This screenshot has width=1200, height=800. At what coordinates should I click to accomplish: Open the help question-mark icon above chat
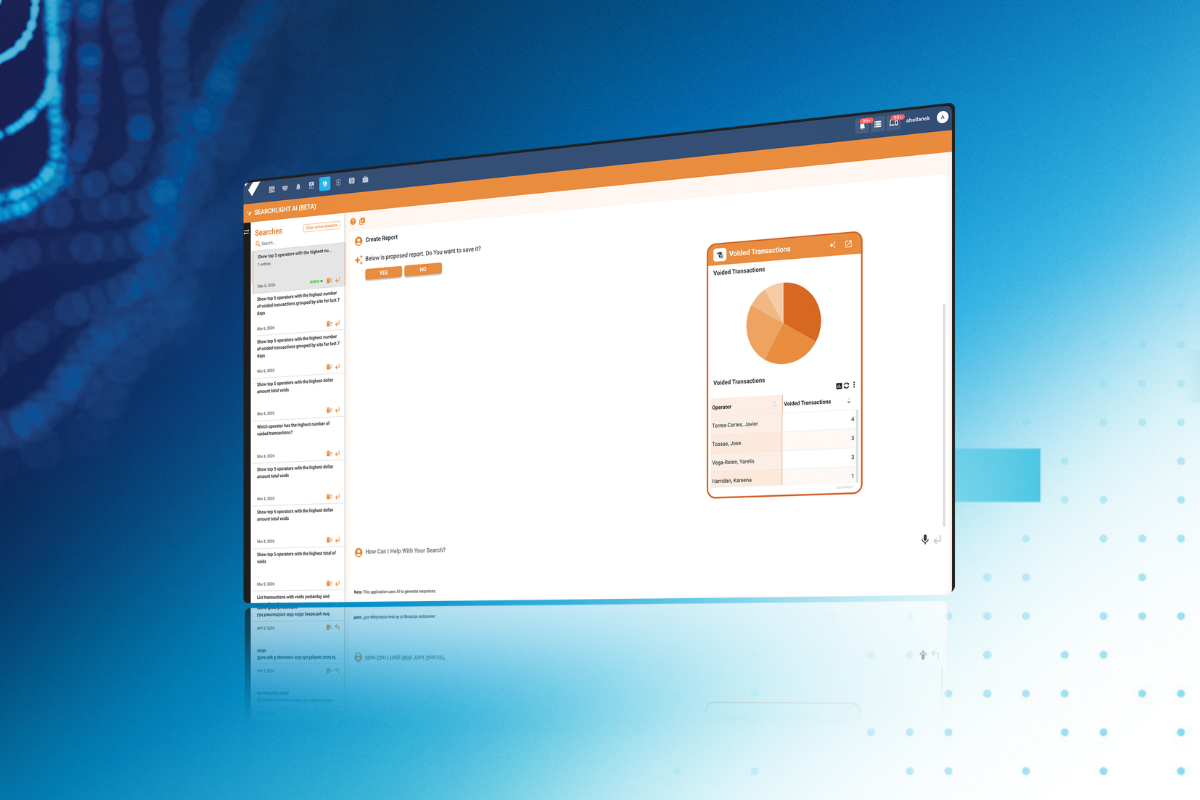coord(353,221)
